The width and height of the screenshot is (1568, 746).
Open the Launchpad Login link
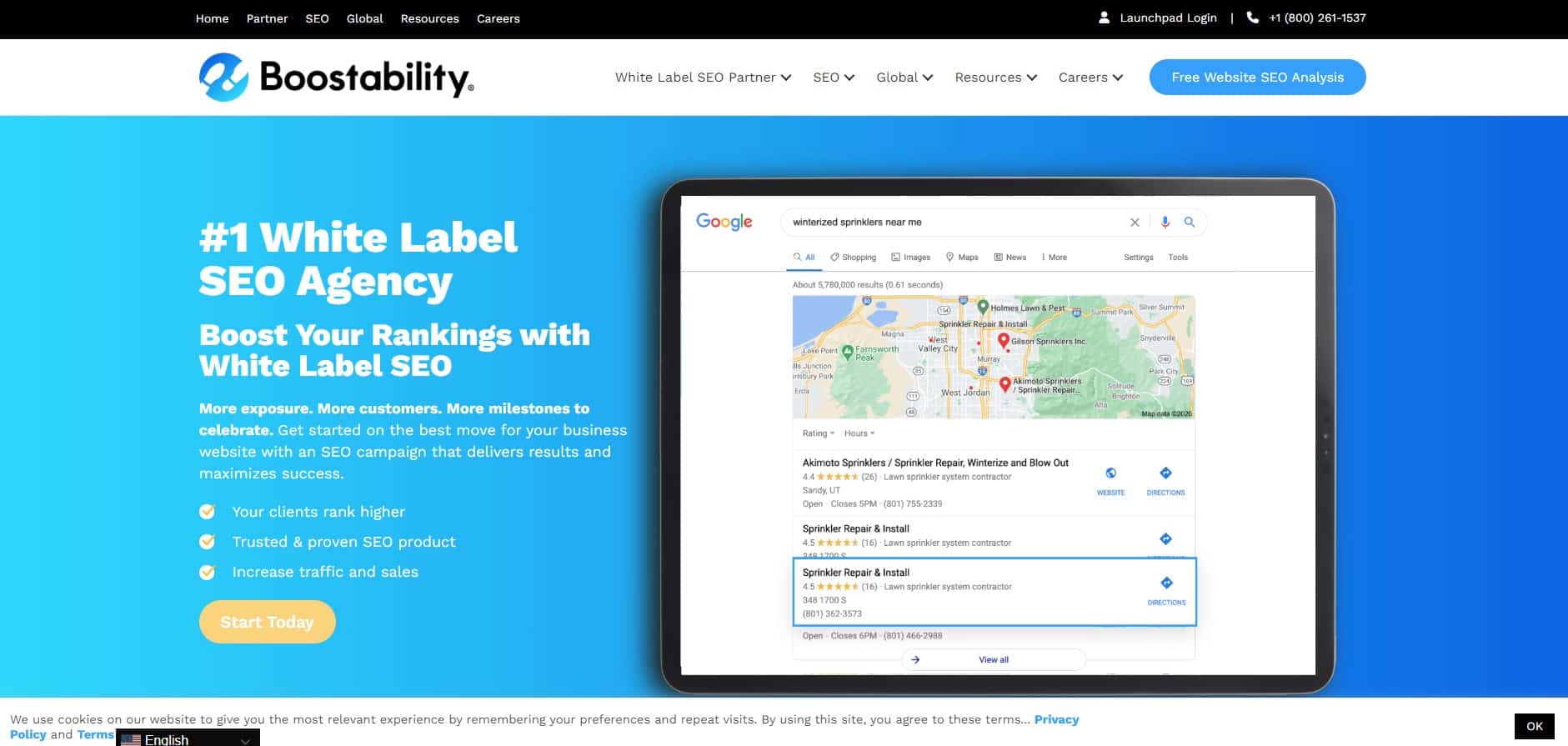click(x=1168, y=18)
